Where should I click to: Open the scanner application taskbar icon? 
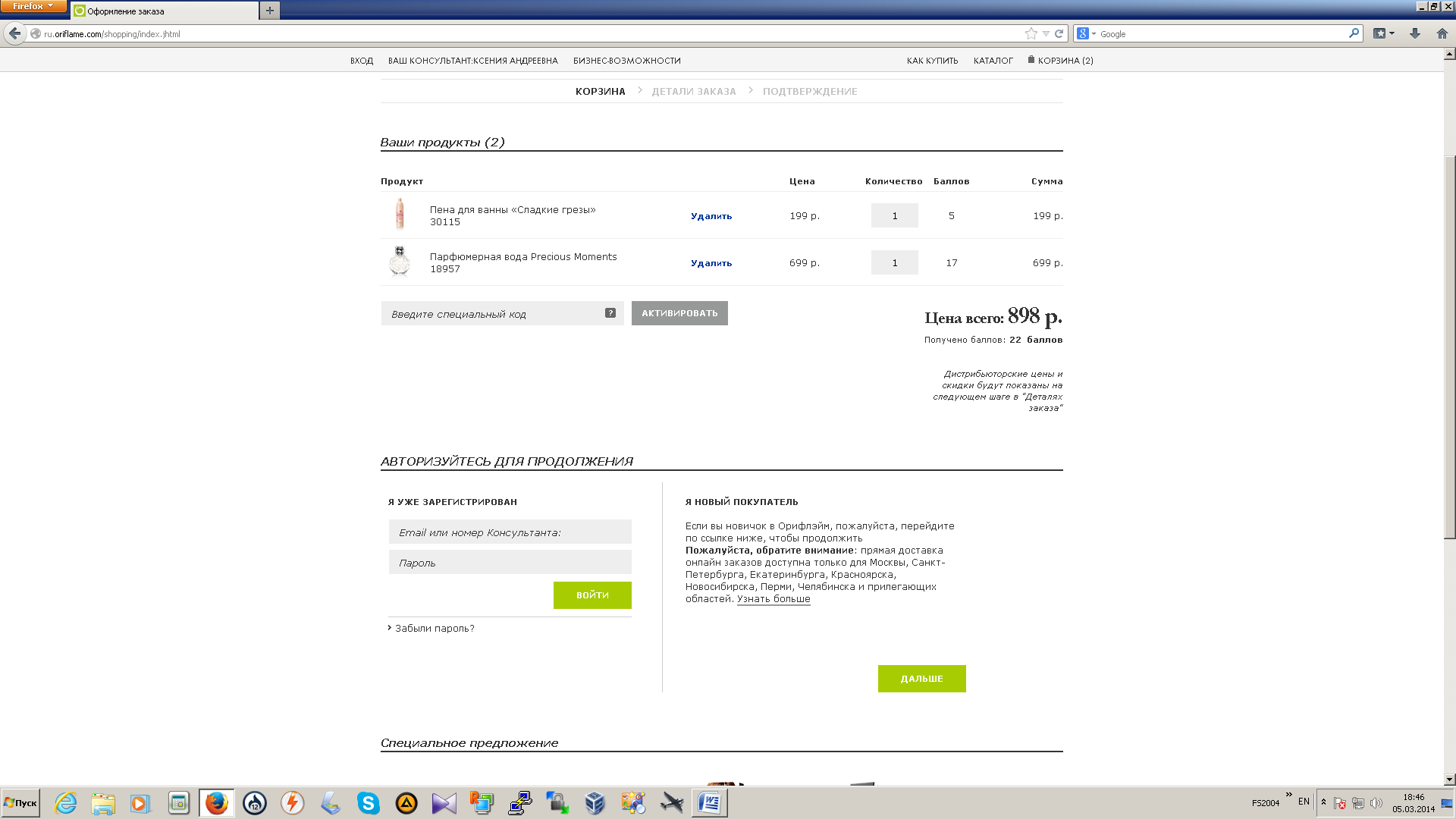pos(330,802)
